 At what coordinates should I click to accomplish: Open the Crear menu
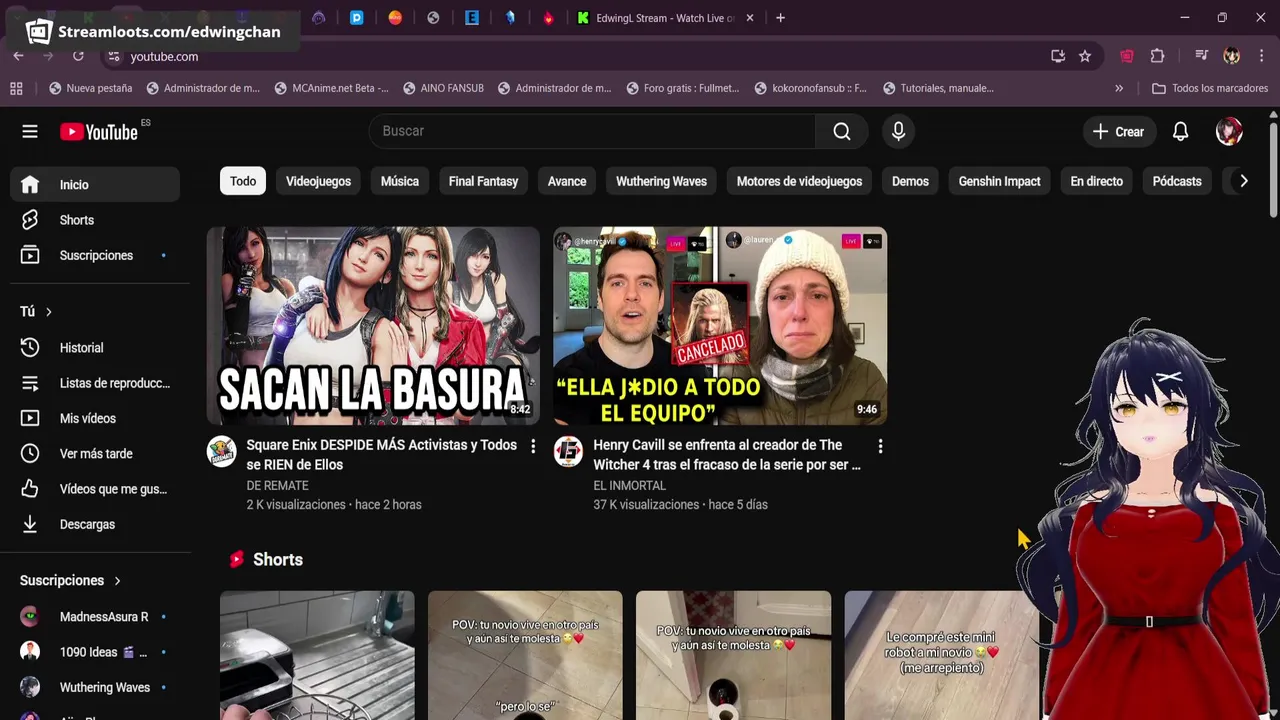(1119, 131)
